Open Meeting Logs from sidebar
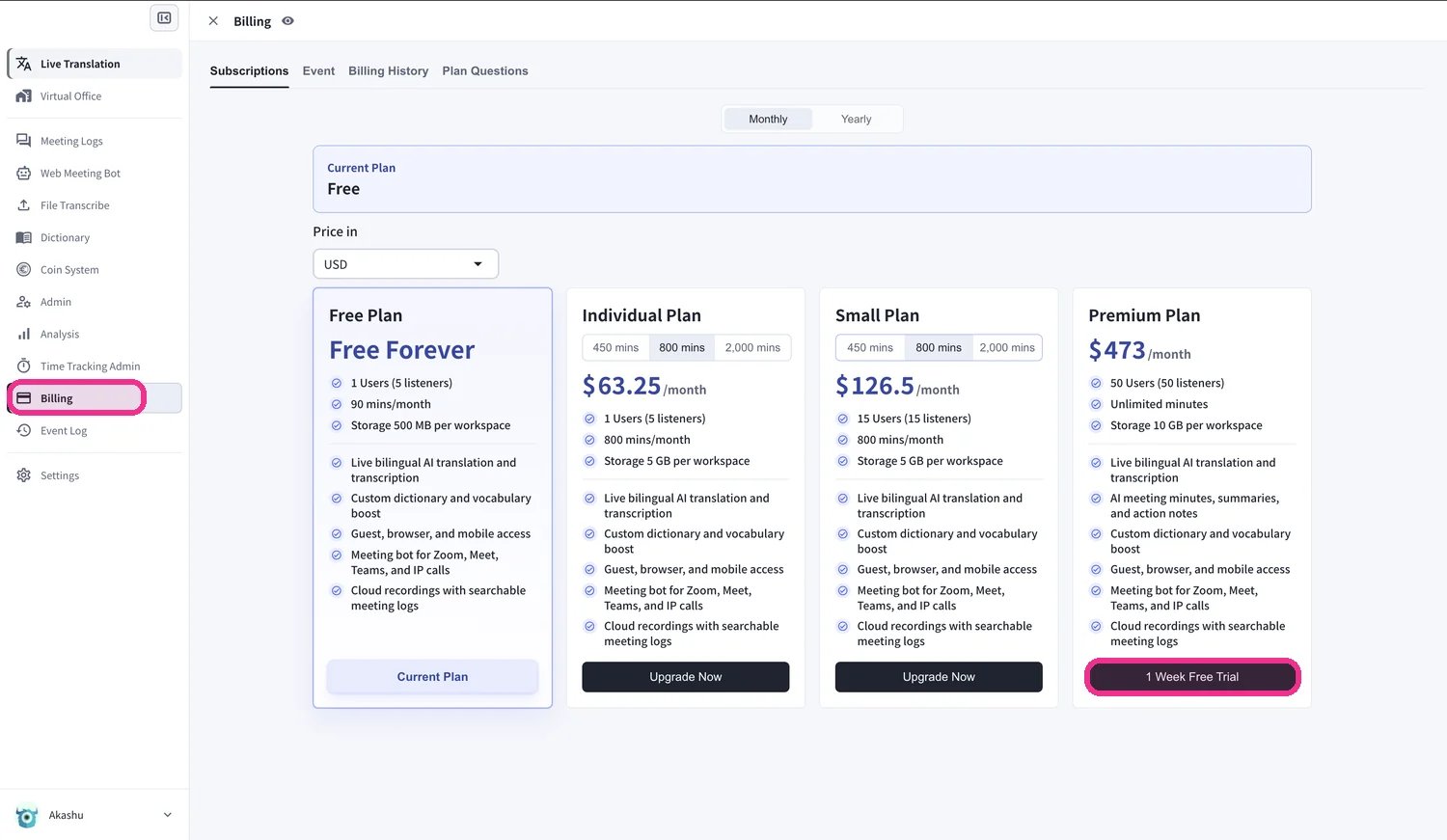 [x=95, y=141]
